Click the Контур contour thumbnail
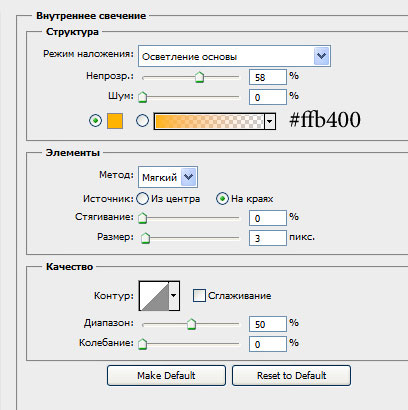Screen dimensions: 408x410 pyautogui.click(x=154, y=296)
